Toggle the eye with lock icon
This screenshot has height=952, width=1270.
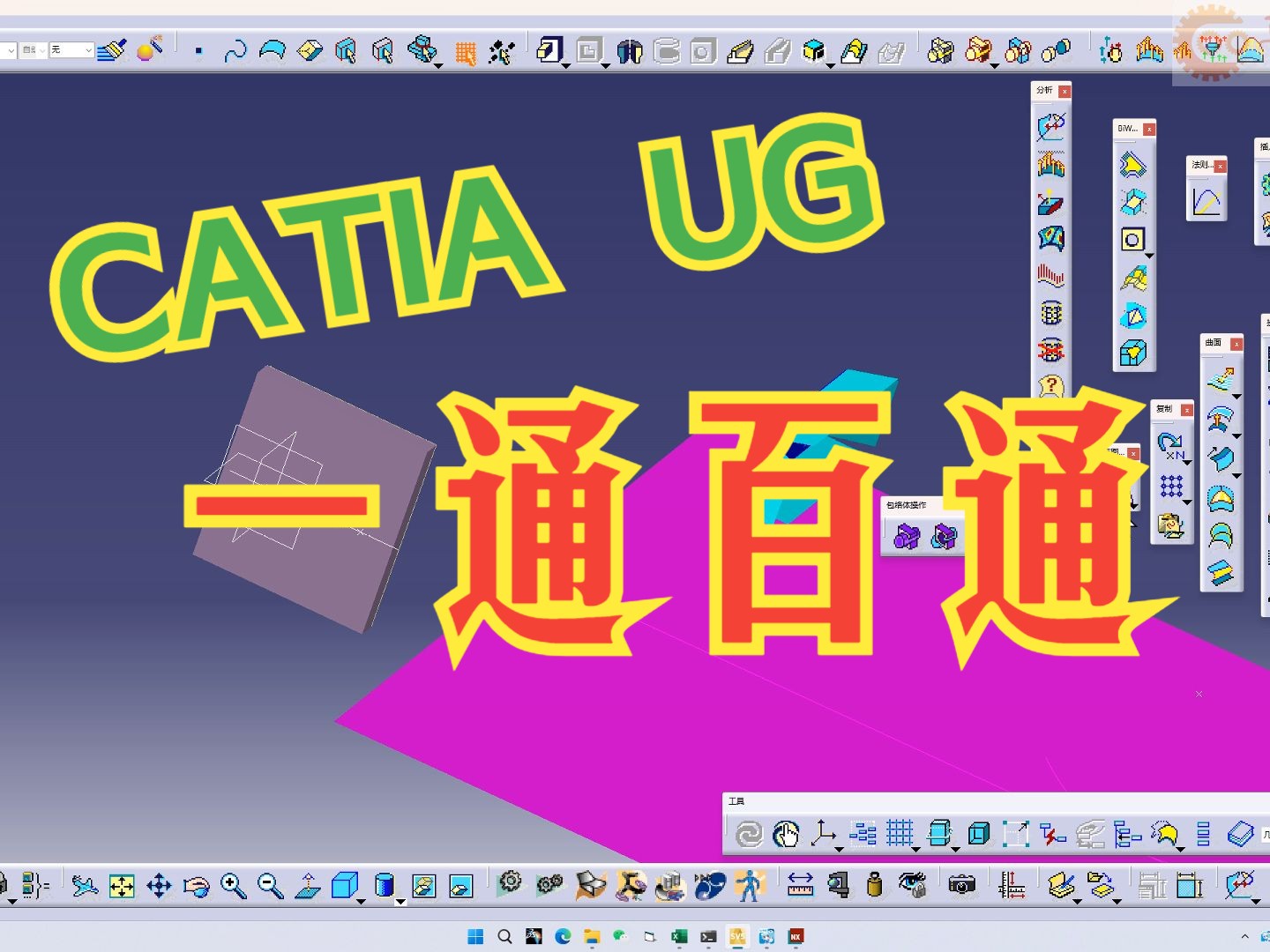coord(913,885)
